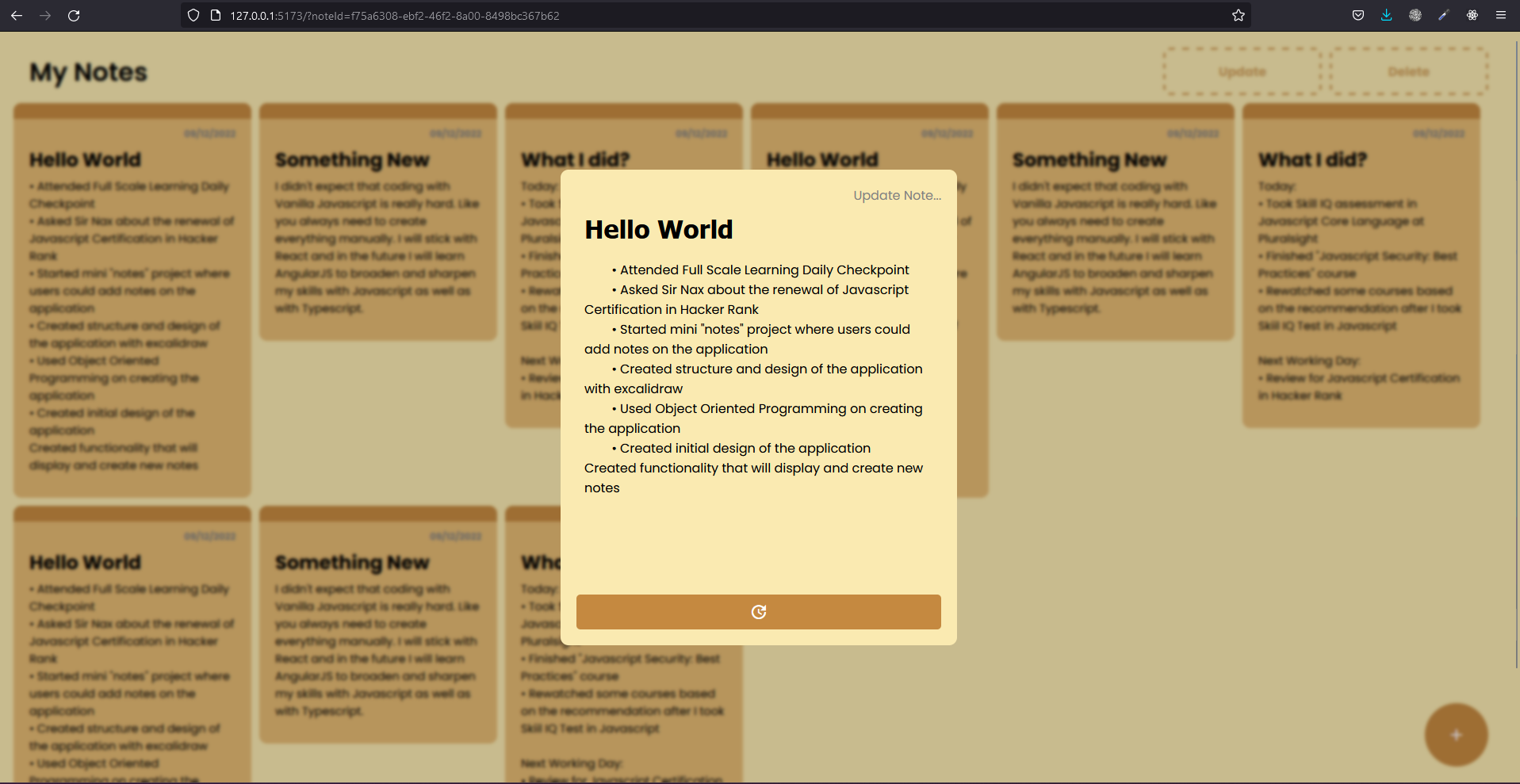Viewport: 1520px width, 784px height.
Task: Click the refresh icon update button in modal
Action: [758, 612]
